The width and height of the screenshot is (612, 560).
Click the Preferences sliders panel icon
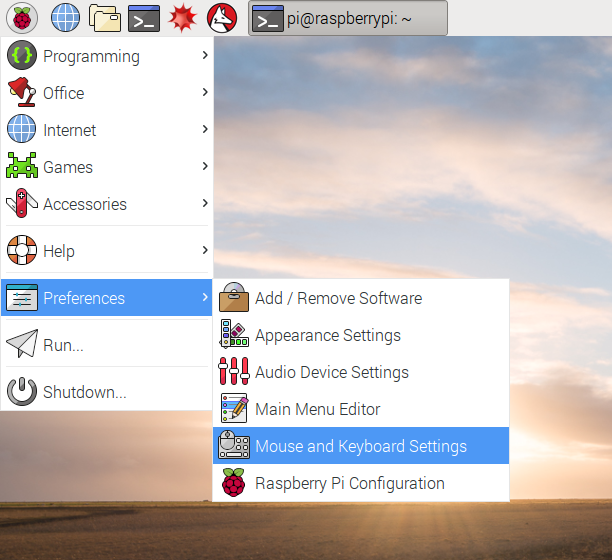tap(22, 297)
